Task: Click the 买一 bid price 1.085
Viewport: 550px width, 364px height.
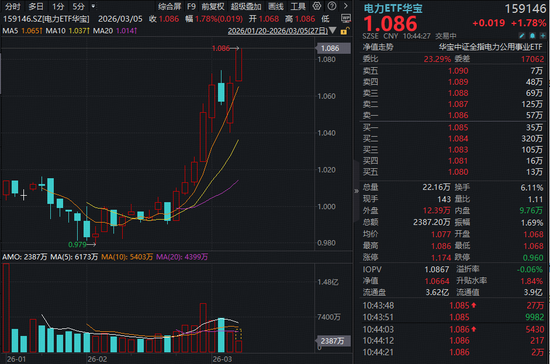Action: pyautogui.click(x=458, y=128)
